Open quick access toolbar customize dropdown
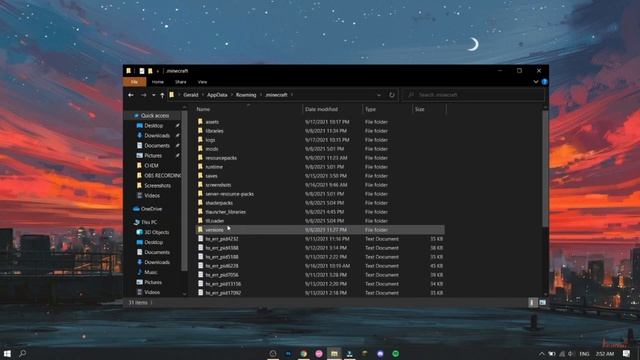This screenshot has height=360, width=640. (158, 71)
